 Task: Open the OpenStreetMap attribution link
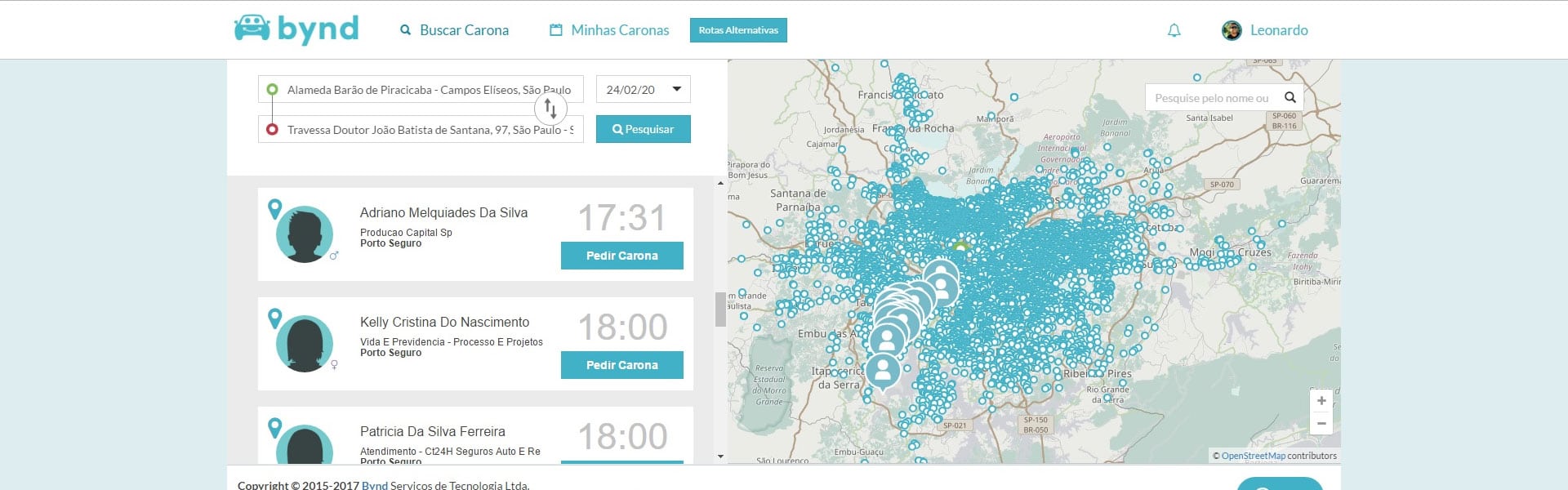click(1254, 456)
